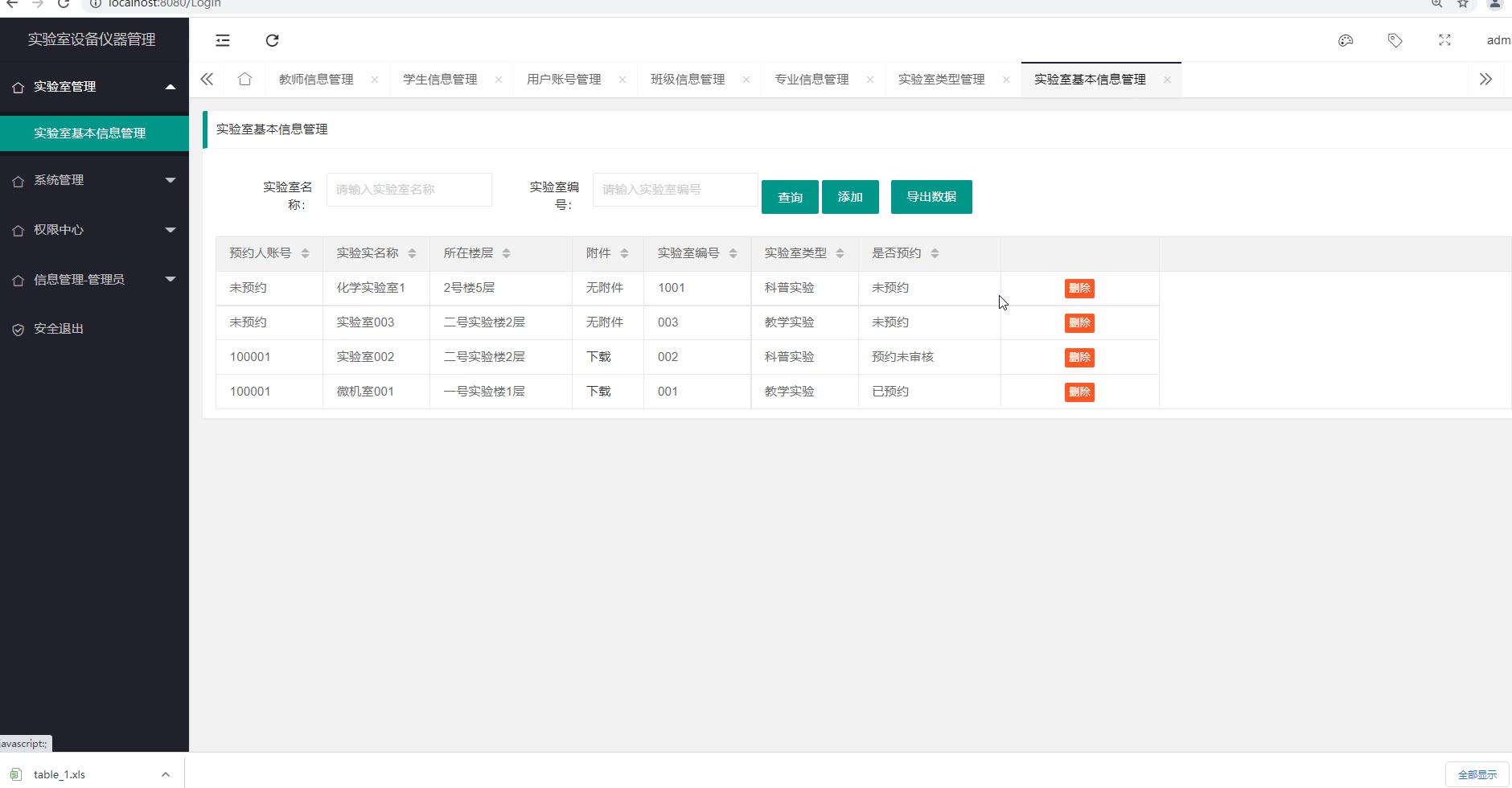The image size is (1512, 788).
Task: Click the browser reload icon
Action: [64, 4]
